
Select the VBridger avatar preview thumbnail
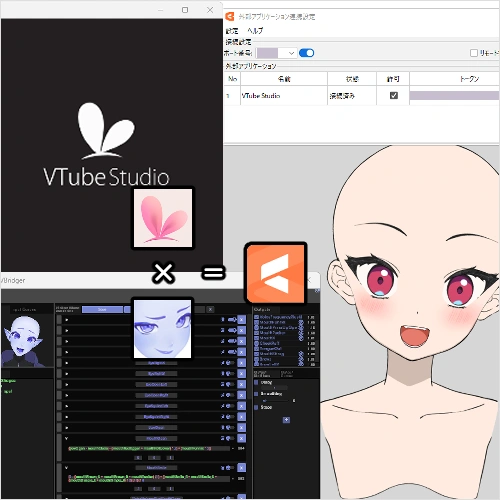(27, 341)
